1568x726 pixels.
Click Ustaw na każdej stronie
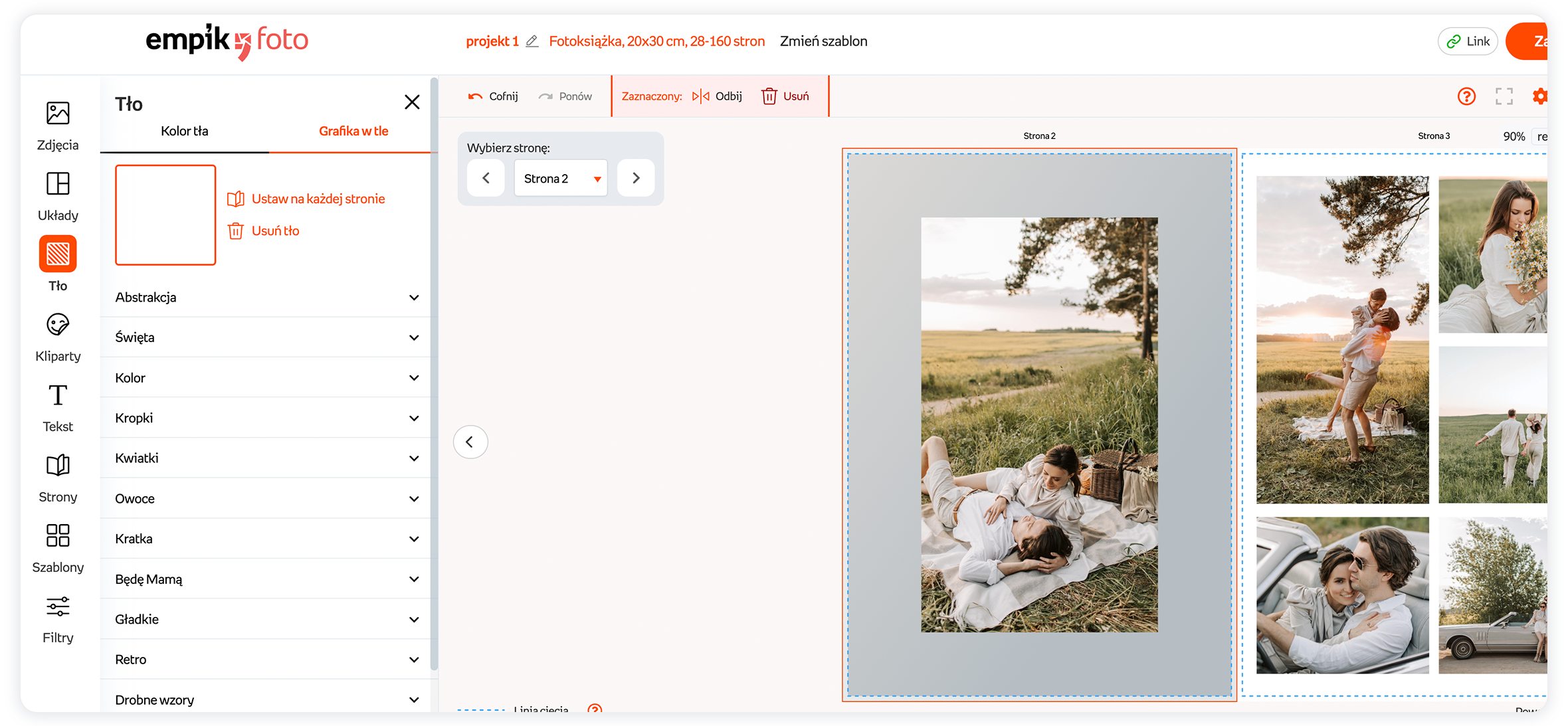(x=318, y=199)
